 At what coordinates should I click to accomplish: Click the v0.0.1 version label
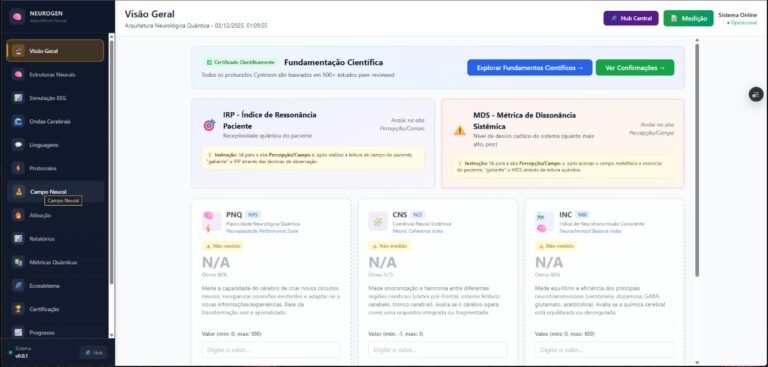pyautogui.click(x=22, y=356)
